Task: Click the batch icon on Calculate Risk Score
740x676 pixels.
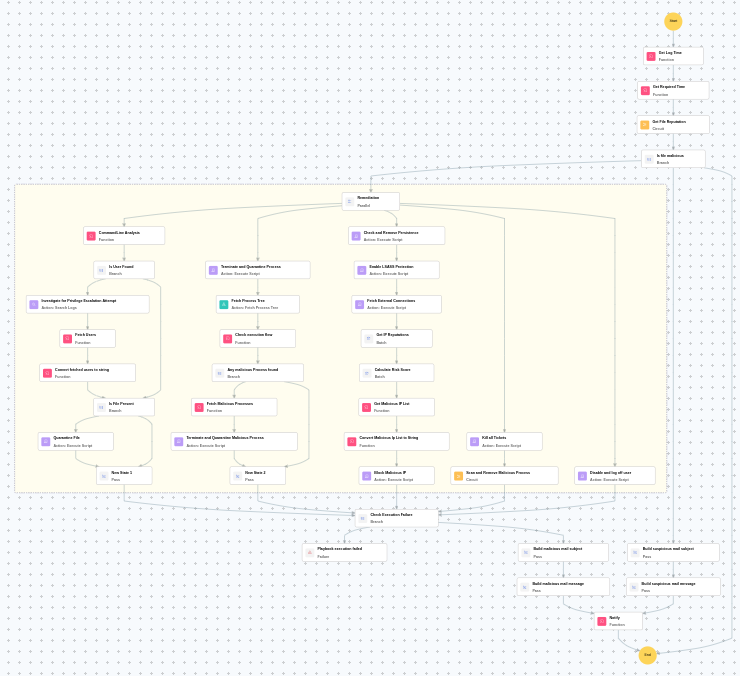Action: pos(367,373)
